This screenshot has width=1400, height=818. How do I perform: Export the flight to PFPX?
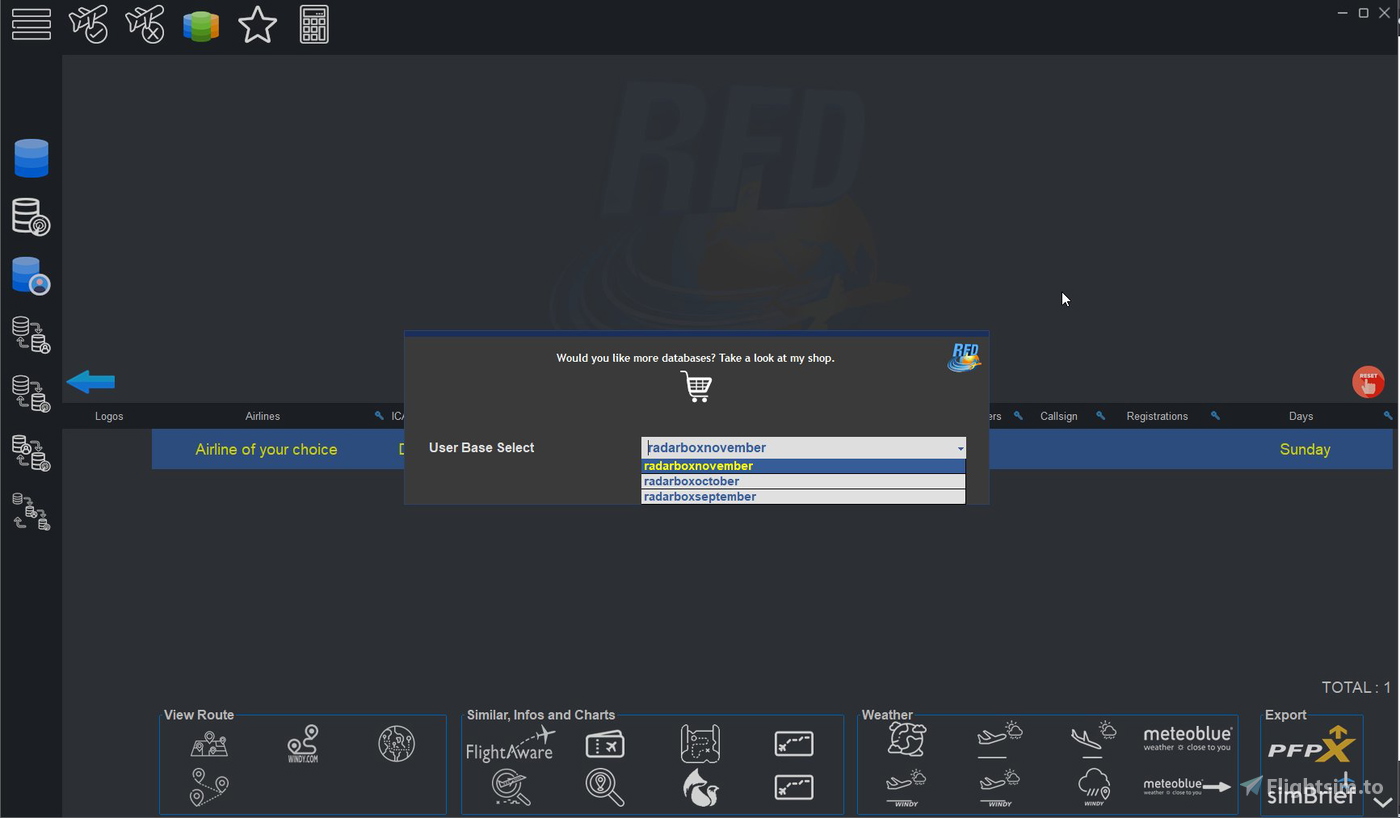(1311, 744)
